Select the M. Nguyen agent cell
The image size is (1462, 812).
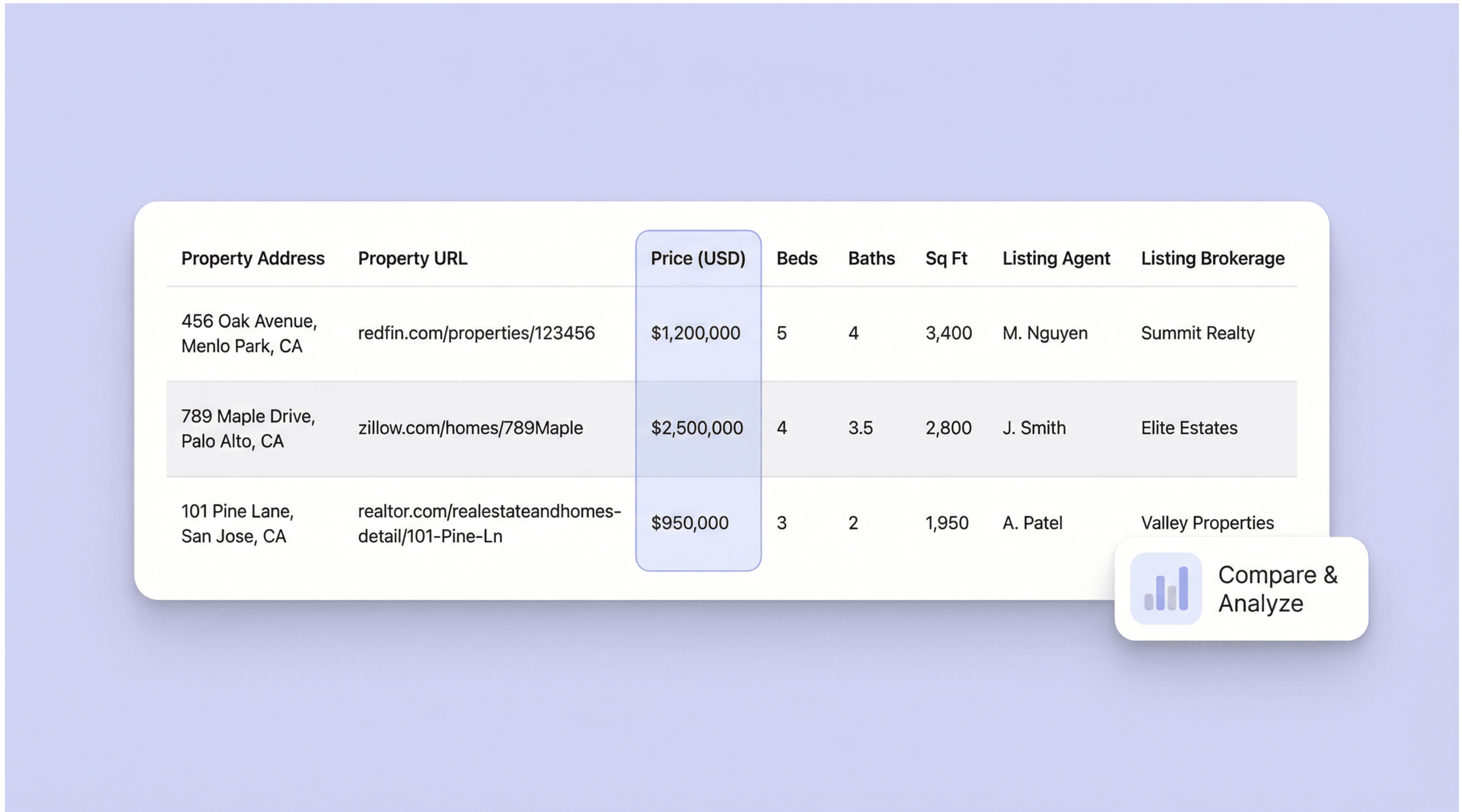(x=1044, y=333)
